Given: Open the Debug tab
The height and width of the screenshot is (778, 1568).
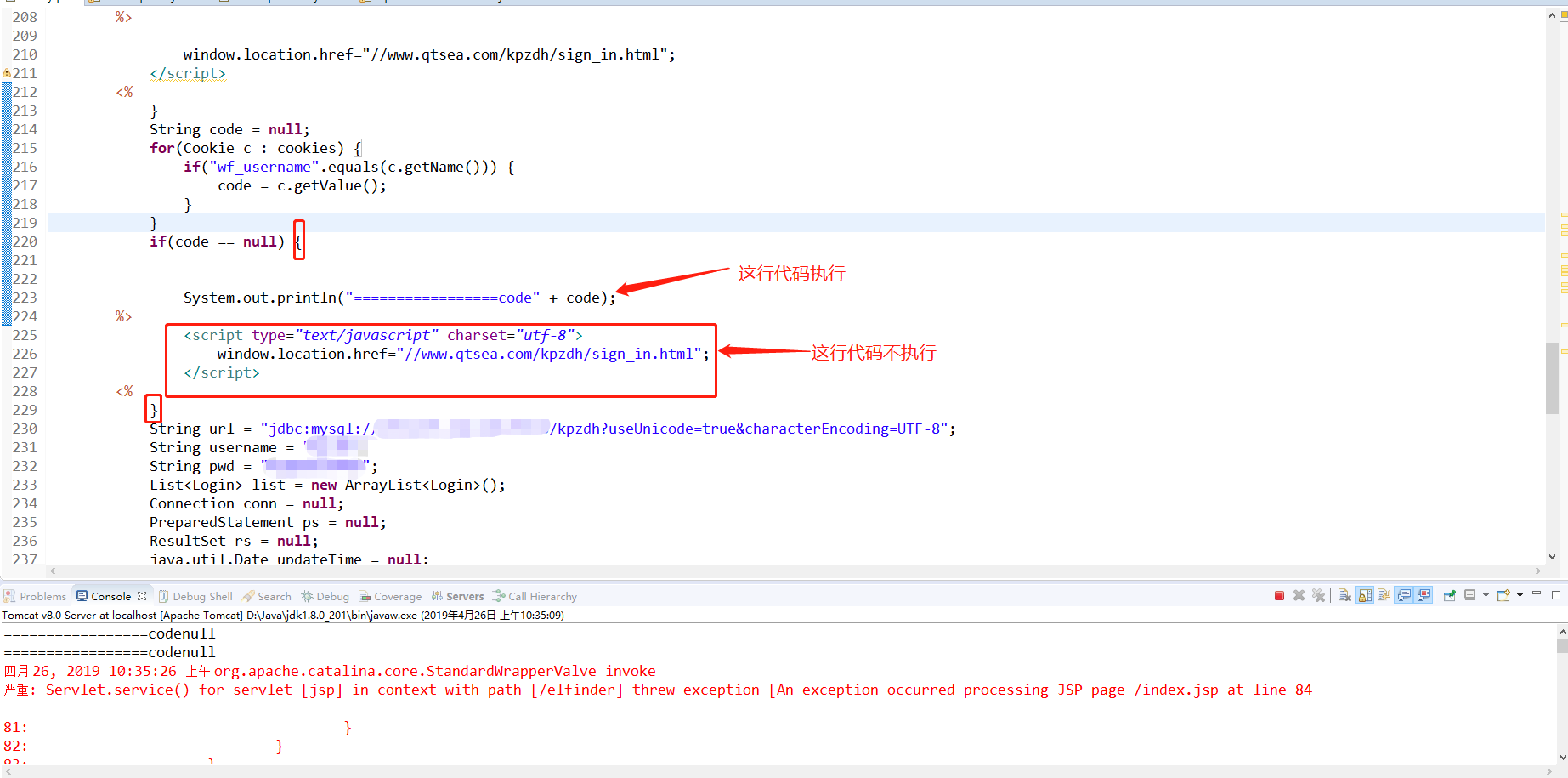Looking at the screenshot, I should [325, 597].
